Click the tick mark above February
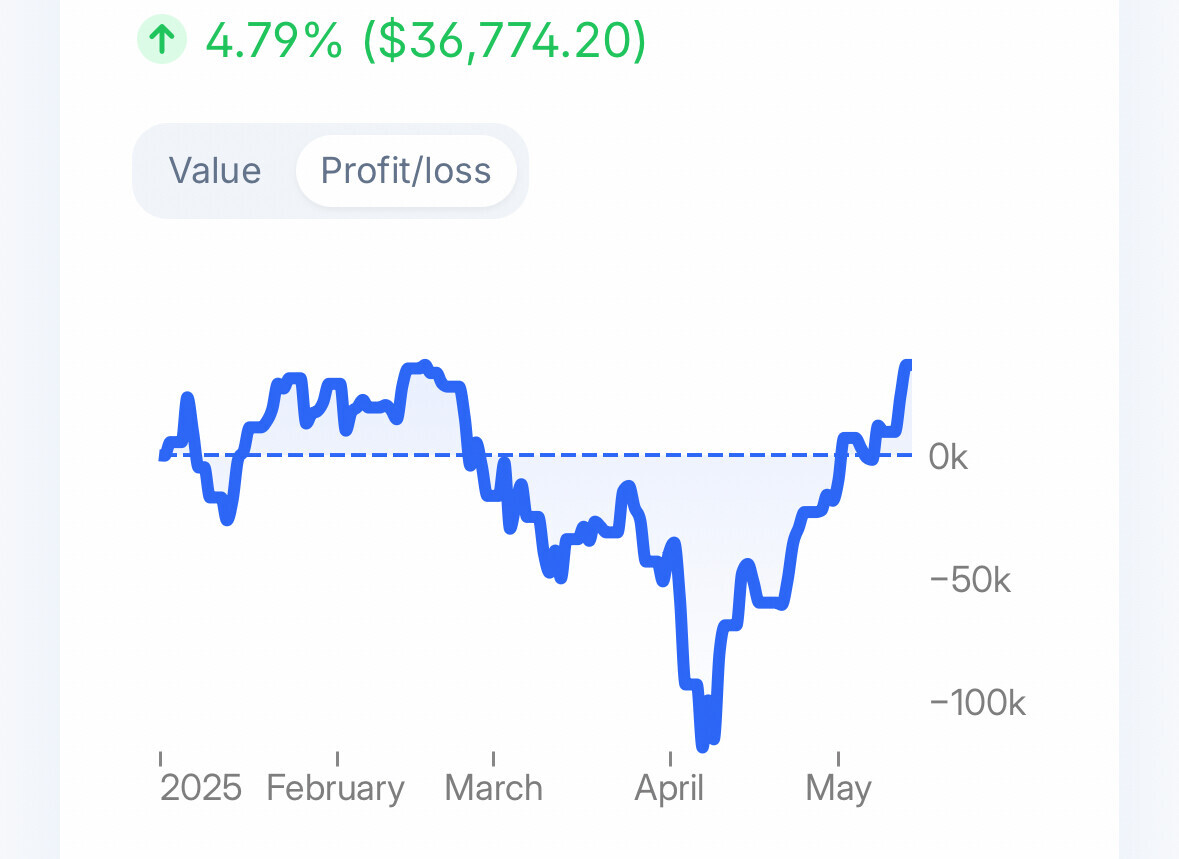Image resolution: width=1179 pixels, height=859 pixels. [337, 757]
